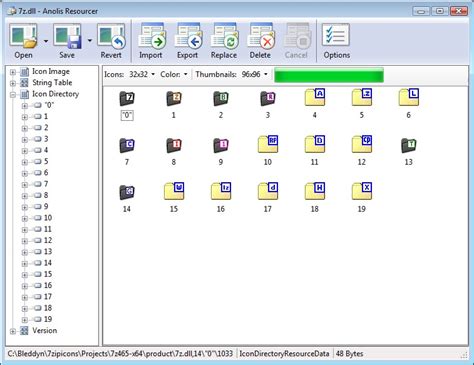Open the Icons 32x32 size dropdown
The image size is (474, 365).
point(142,74)
